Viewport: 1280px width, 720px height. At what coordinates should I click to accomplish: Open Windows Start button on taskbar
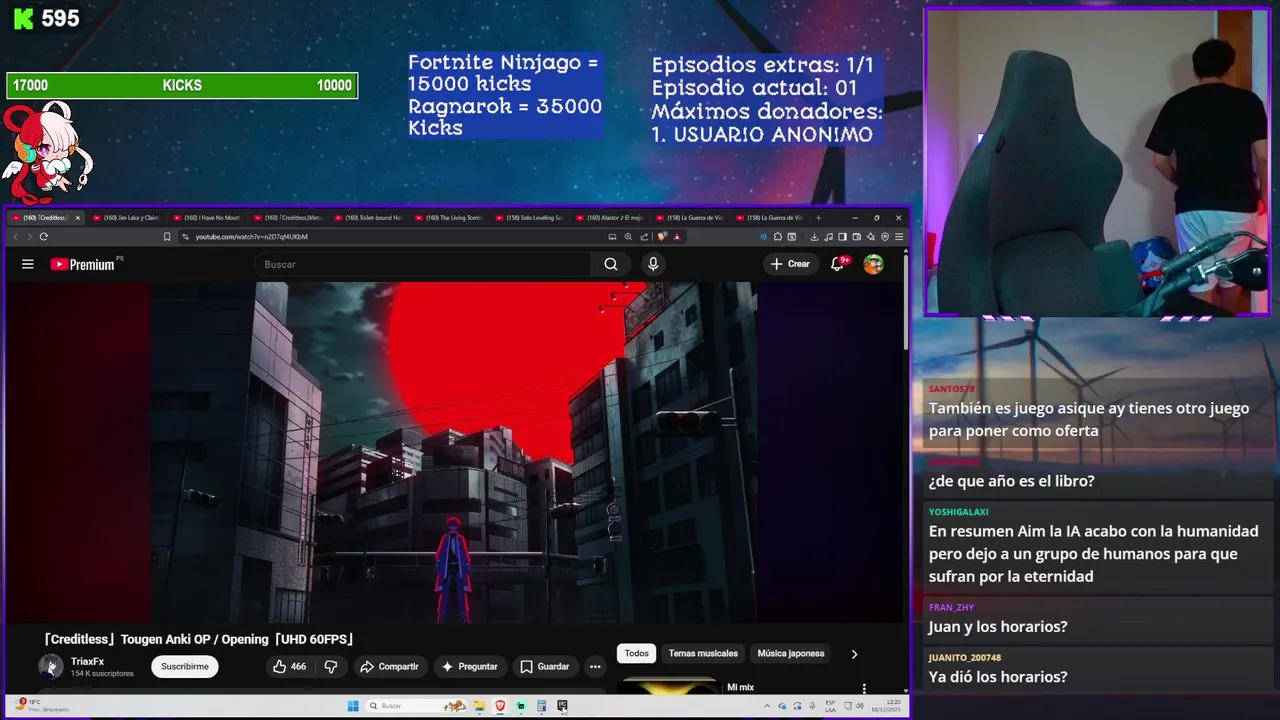(x=353, y=706)
